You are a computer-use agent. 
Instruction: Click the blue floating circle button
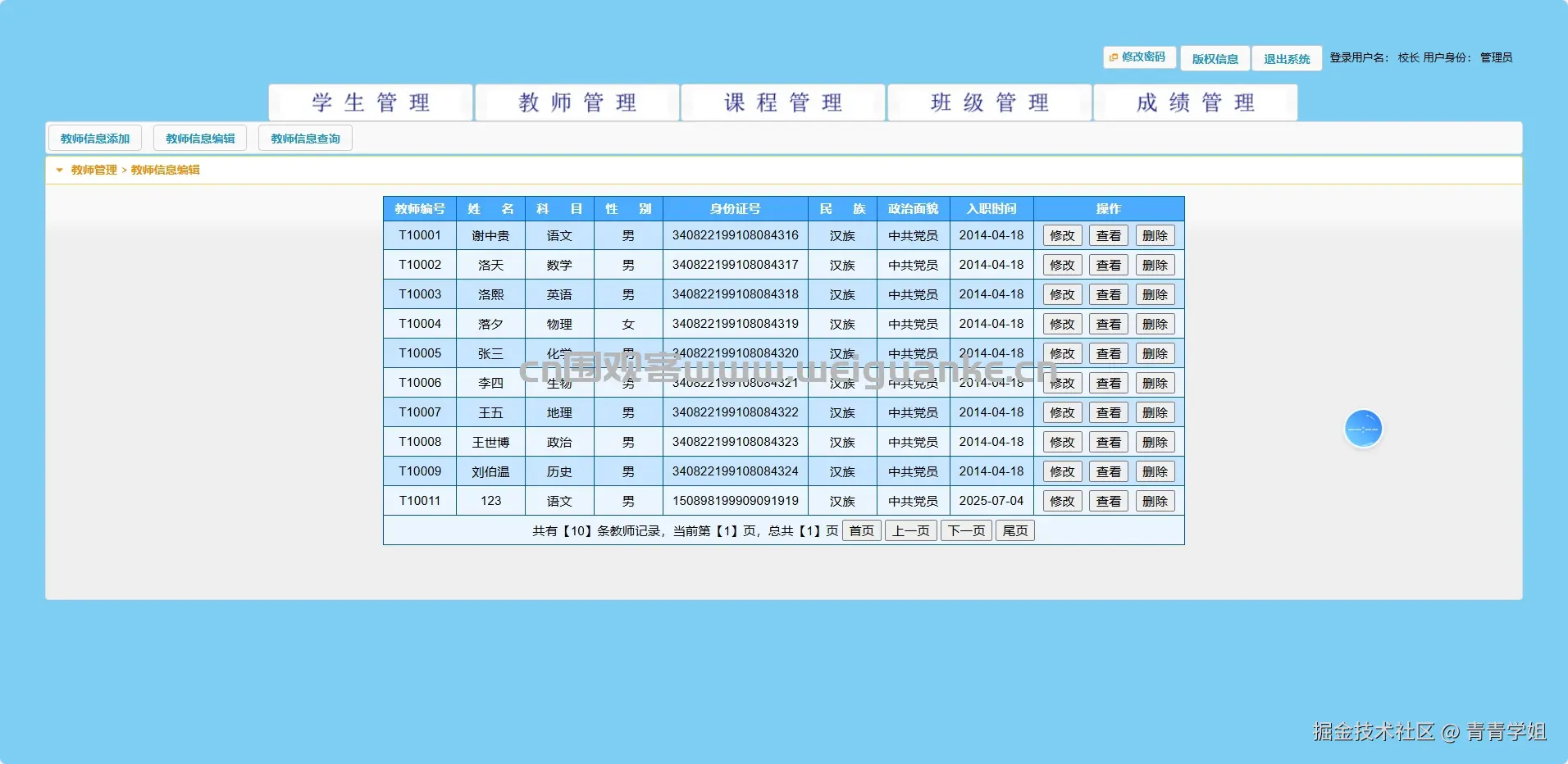tap(1363, 429)
